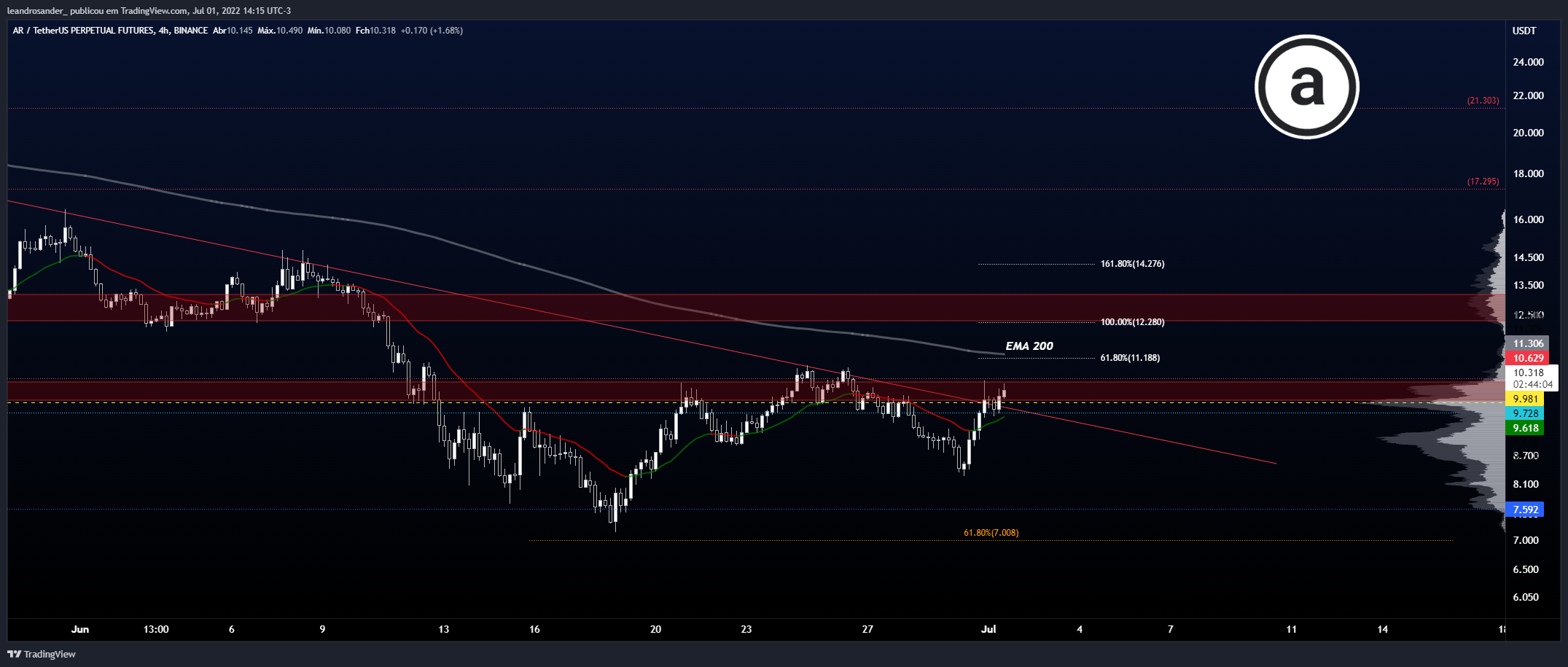The image size is (1568, 667).
Task: Click the Jul label on the time axis
Action: [988, 629]
